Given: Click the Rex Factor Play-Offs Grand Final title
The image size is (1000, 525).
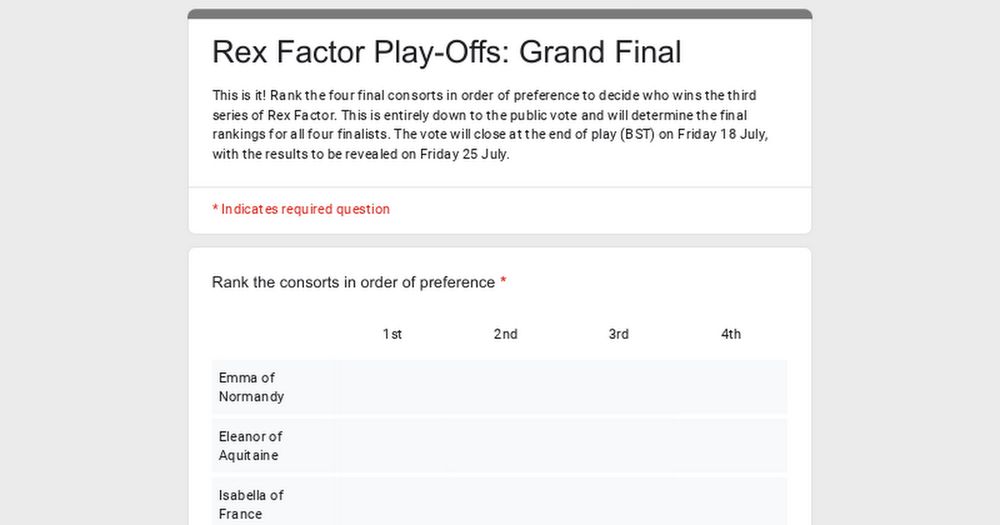Looking at the screenshot, I should [x=446, y=52].
